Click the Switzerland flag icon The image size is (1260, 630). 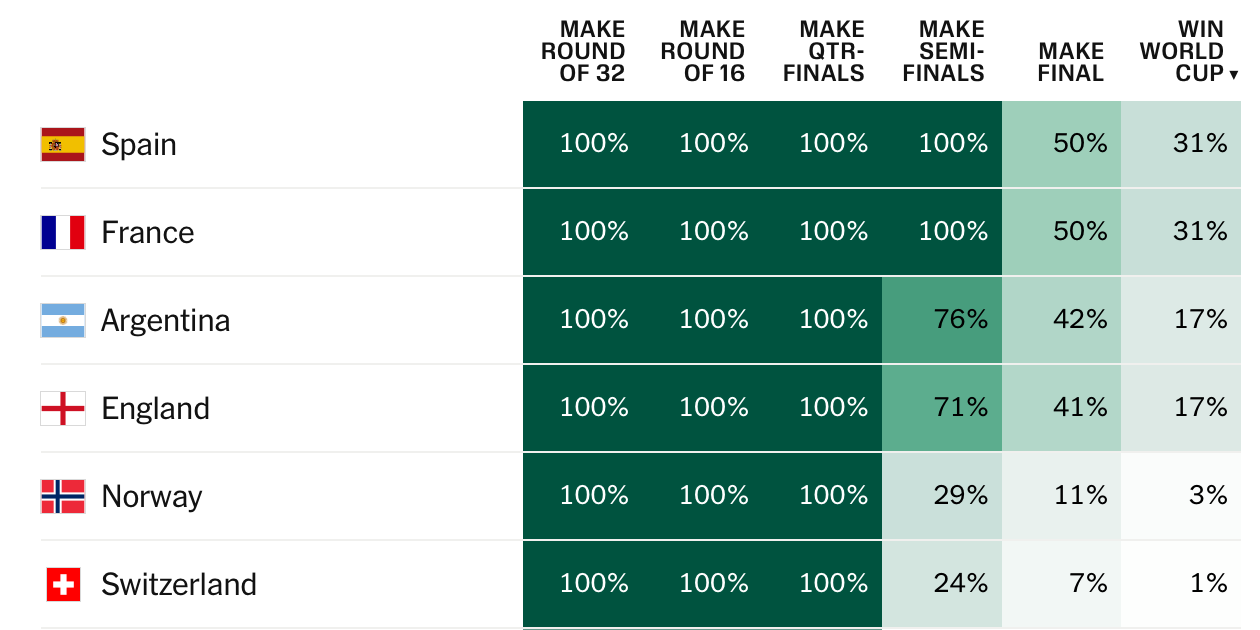coord(62,584)
